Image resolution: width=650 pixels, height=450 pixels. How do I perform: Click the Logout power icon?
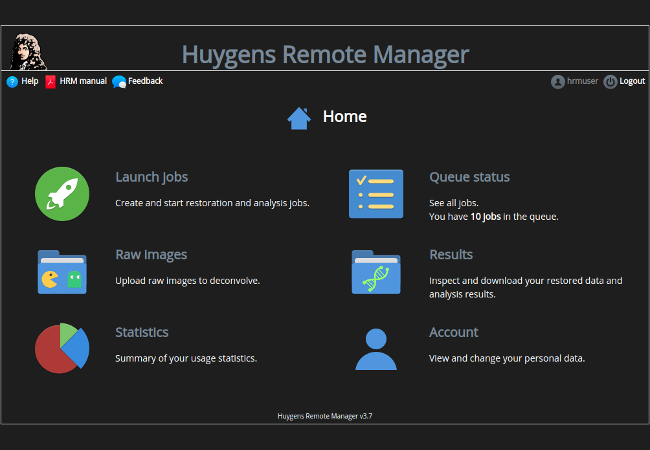610,82
